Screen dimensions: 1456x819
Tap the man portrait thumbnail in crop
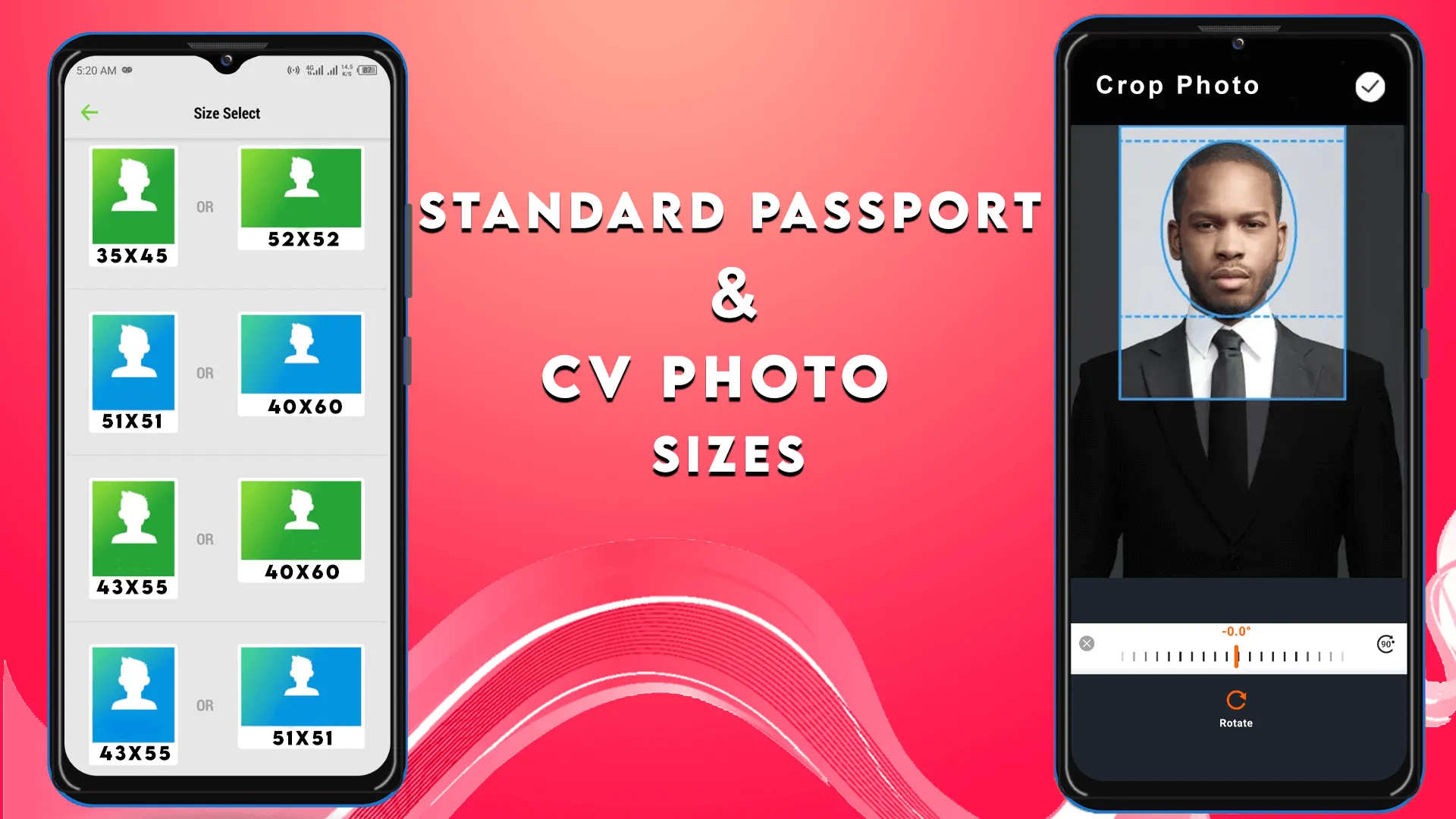(x=1233, y=262)
